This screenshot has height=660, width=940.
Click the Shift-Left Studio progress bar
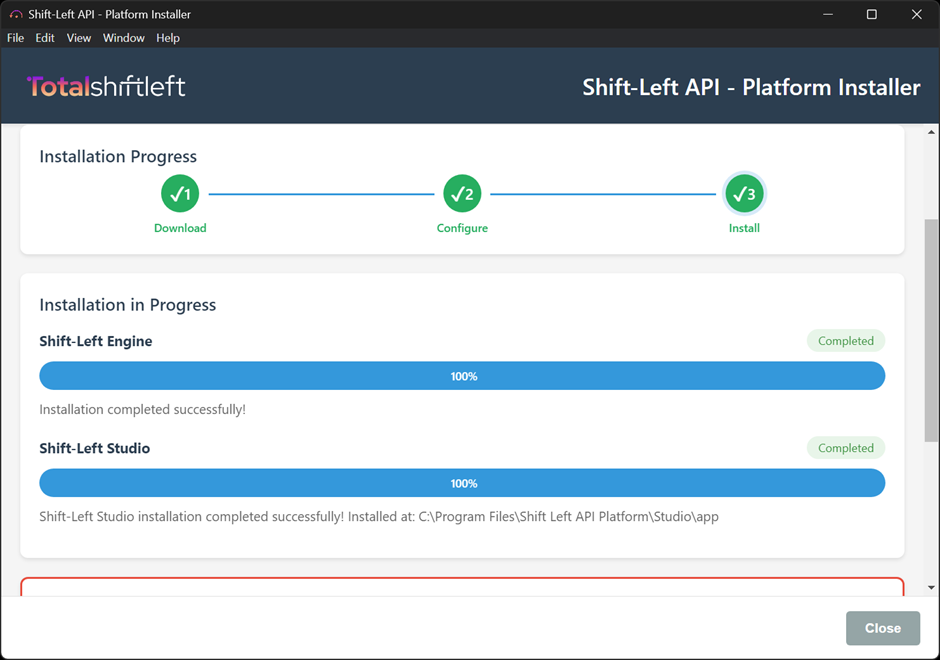(x=462, y=483)
